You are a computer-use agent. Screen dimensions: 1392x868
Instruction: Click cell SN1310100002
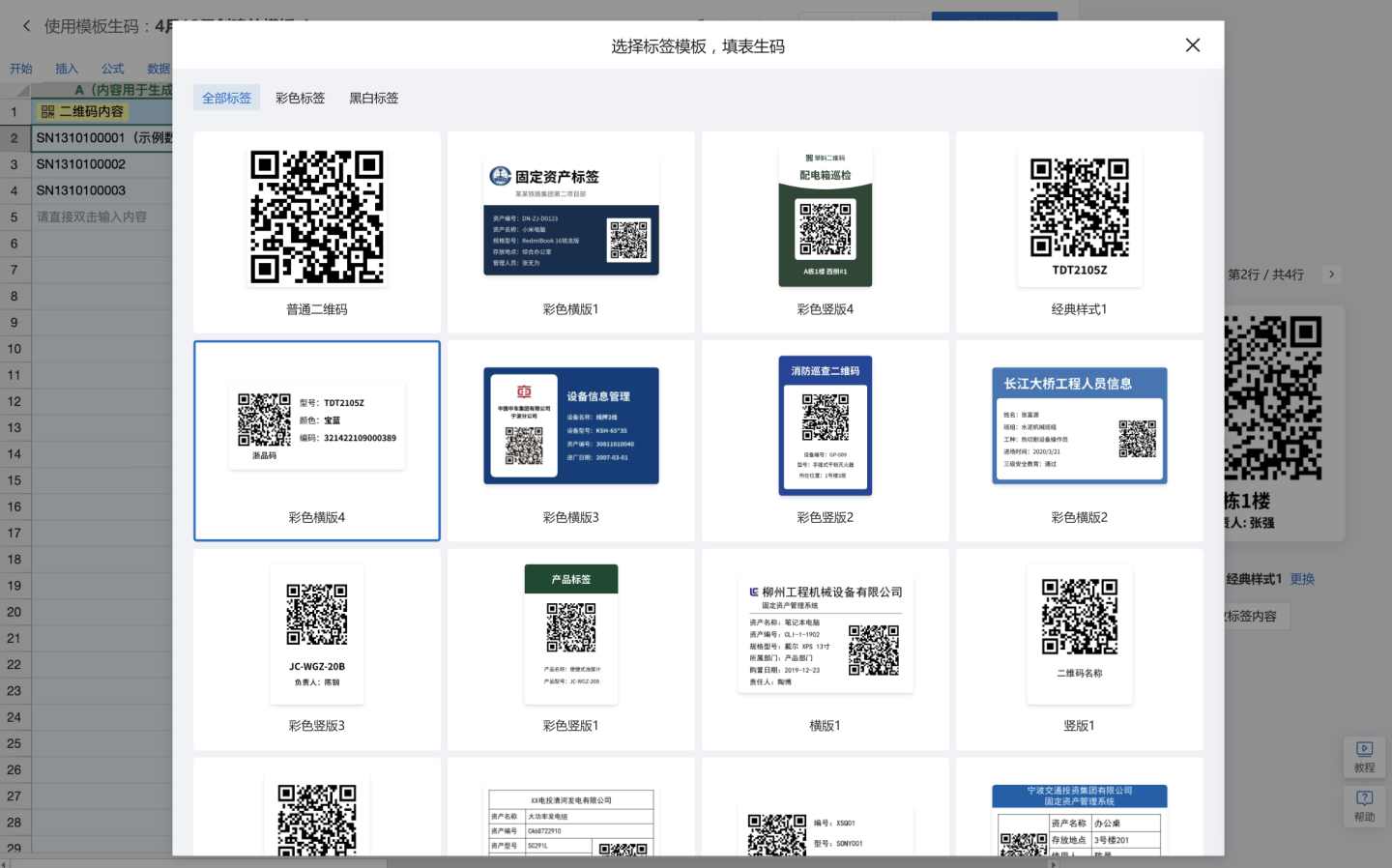101,164
